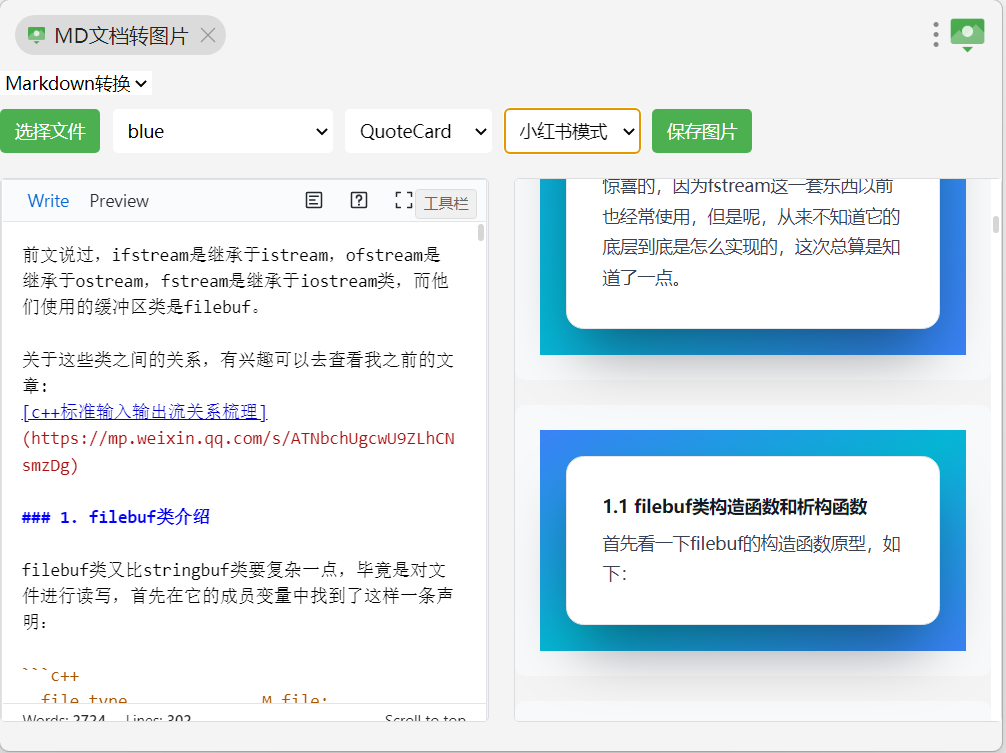Click the green image extension icon
Image resolution: width=1006 pixels, height=753 pixels.
[968, 35]
